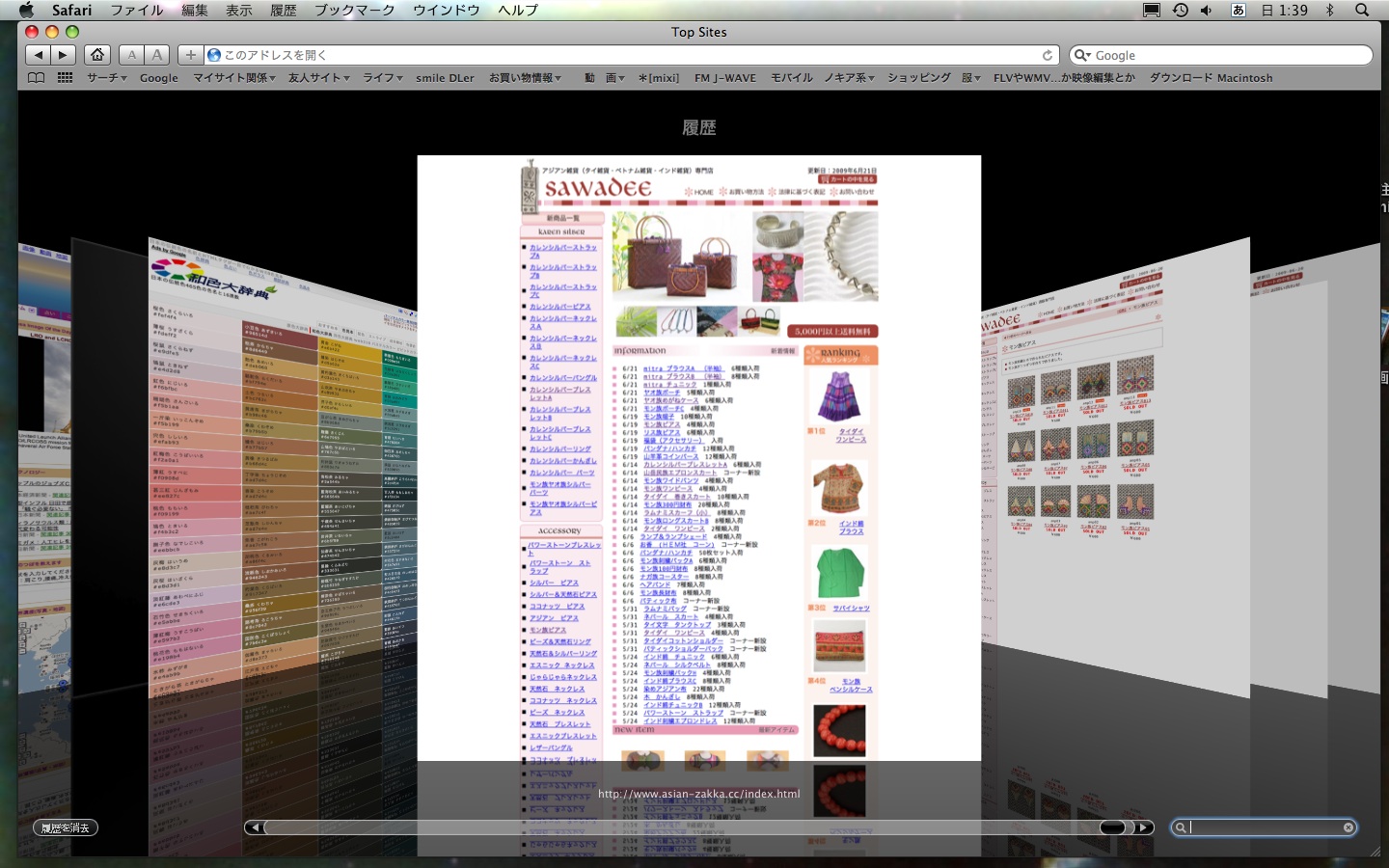Open the FM J-WAVE bookmark

point(725,78)
